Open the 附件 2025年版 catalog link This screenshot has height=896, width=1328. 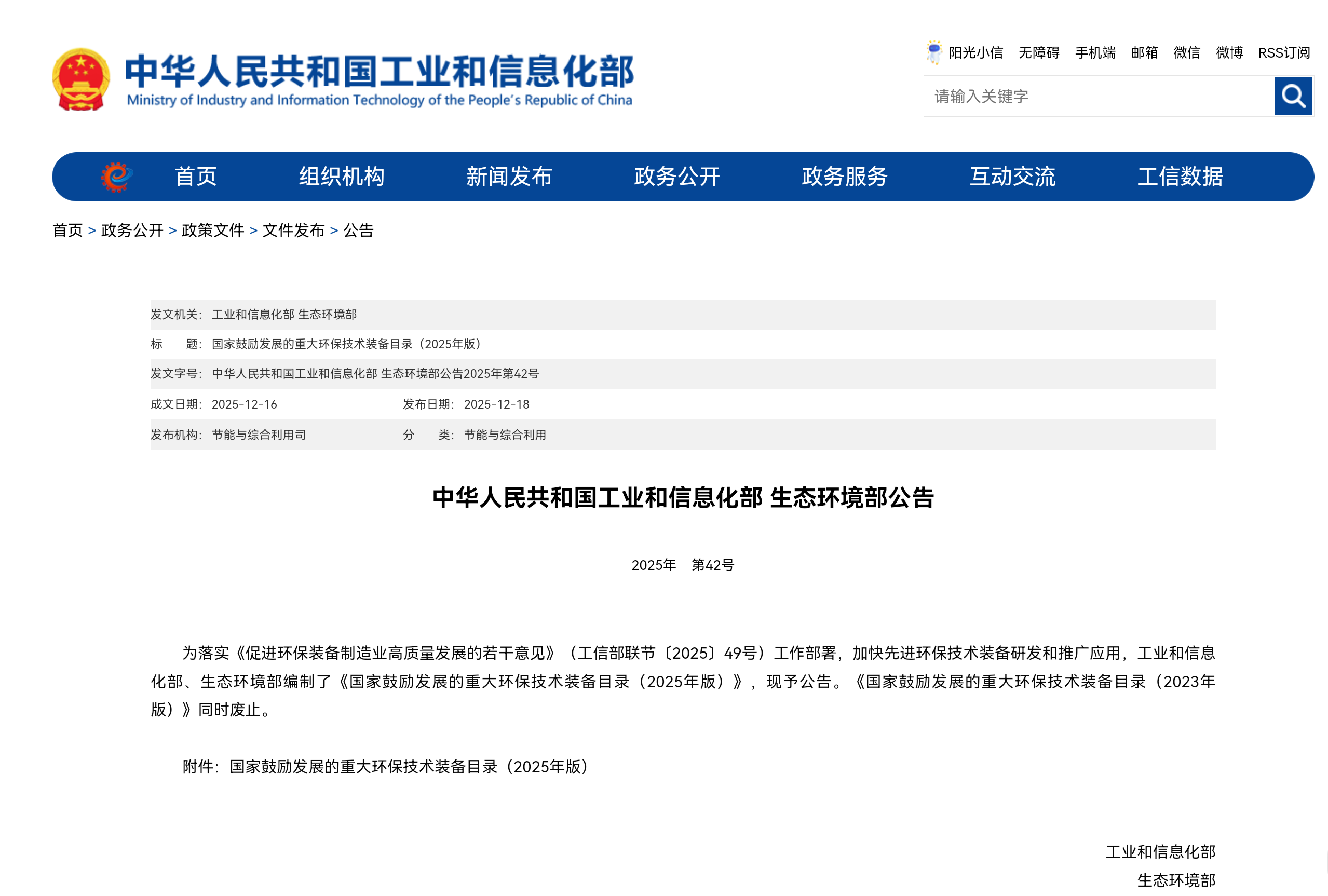click(409, 766)
